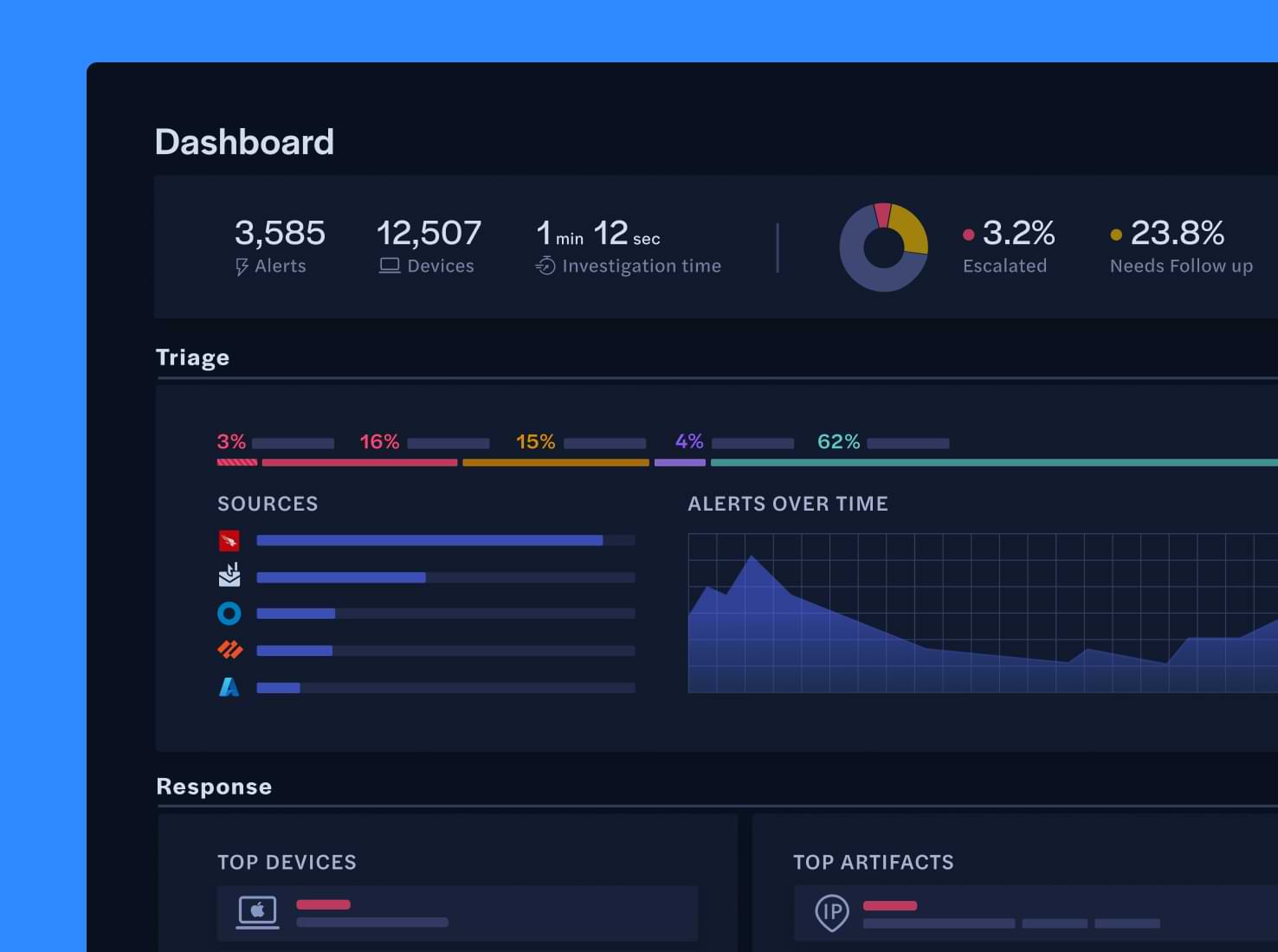1278x952 pixels.
Task: Click the 16% triage label
Action: 379,441
